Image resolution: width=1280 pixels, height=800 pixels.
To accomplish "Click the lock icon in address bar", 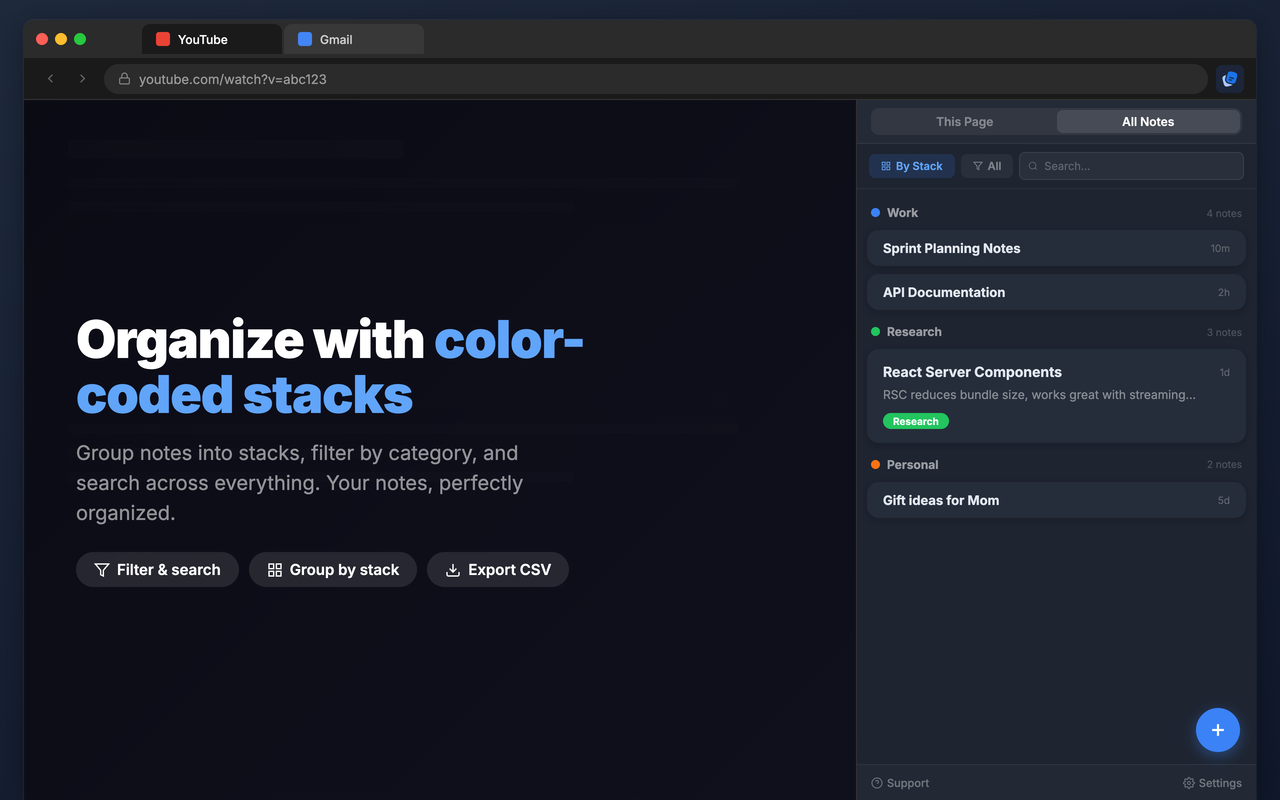I will [125, 79].
